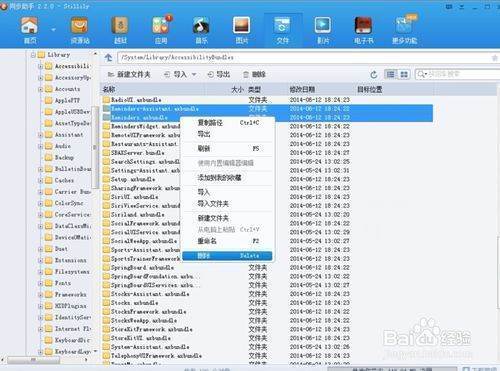Open the 应用 apps section
The height and width of the screenshot is (371, 500).
161,31
